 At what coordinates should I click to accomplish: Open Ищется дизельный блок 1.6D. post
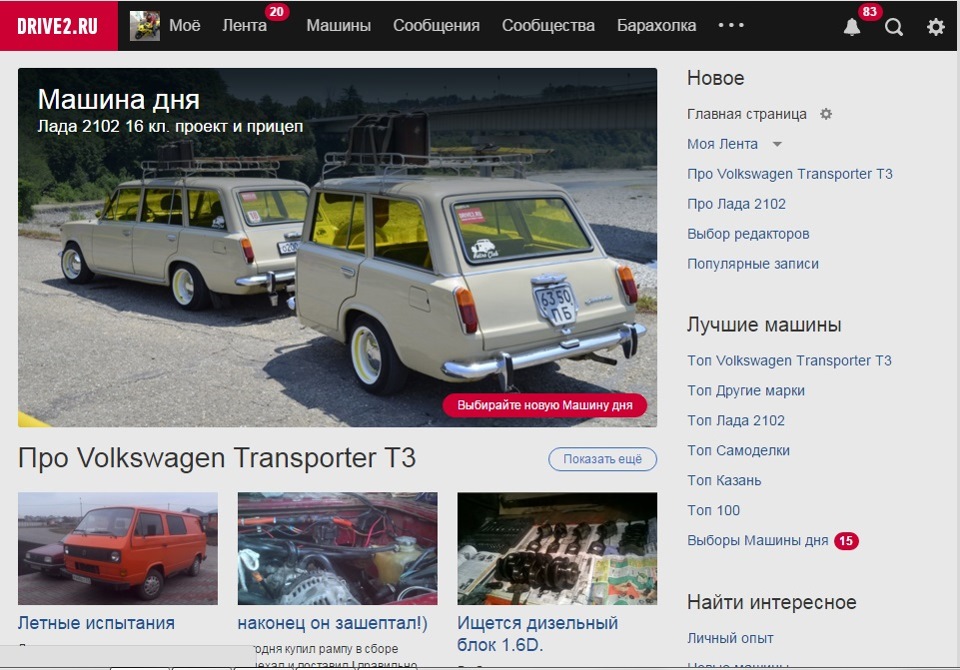click(x=538, y=634)
